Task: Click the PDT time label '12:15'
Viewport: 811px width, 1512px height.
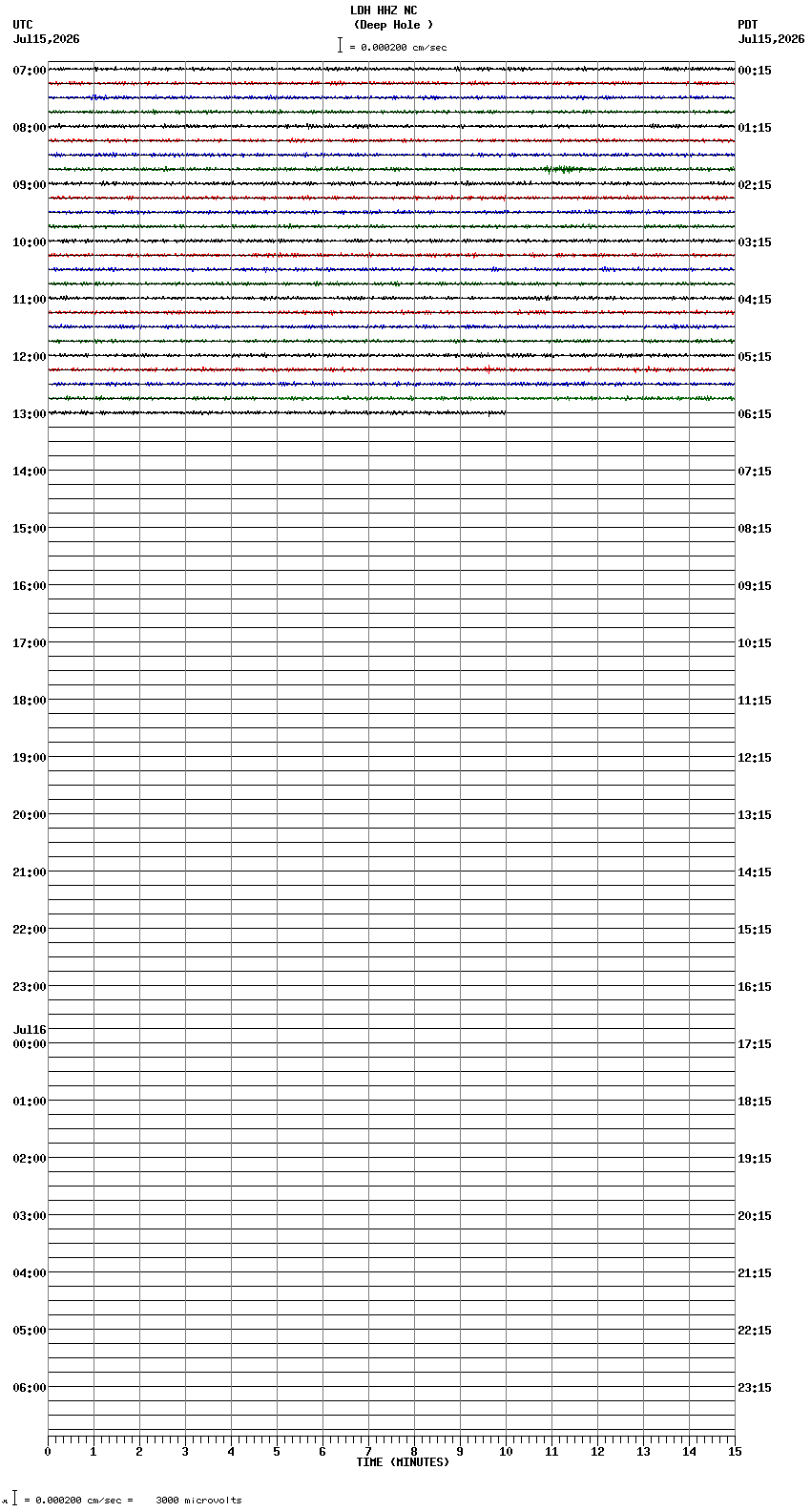Action: pos(755,758)
